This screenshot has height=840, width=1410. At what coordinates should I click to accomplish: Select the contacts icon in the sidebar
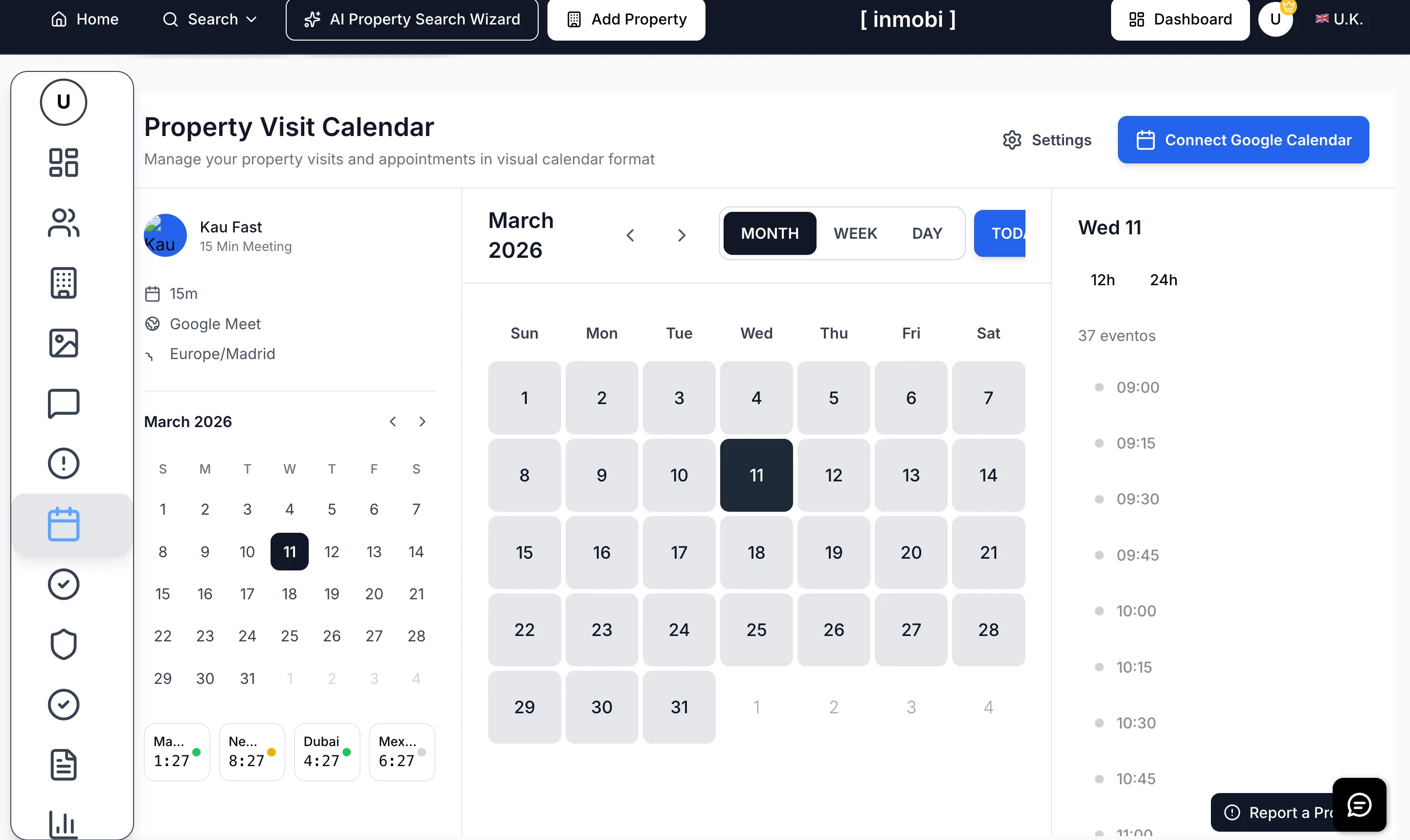(x=63, y=223)
